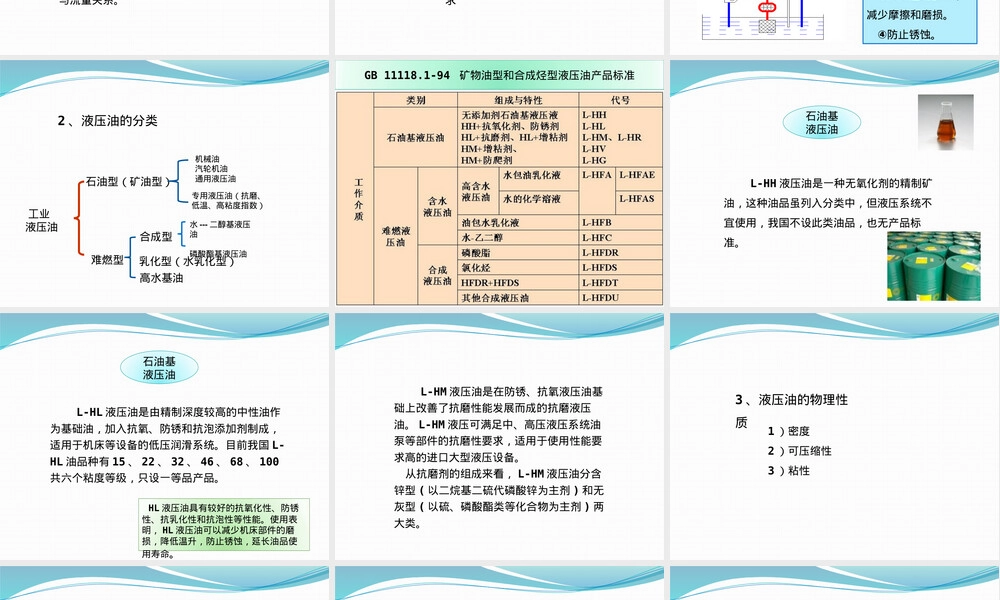Click the 难燃液压油 table cell
Image resolution: width=1000 pixels, height=600 pixels.
coord(395,236)
